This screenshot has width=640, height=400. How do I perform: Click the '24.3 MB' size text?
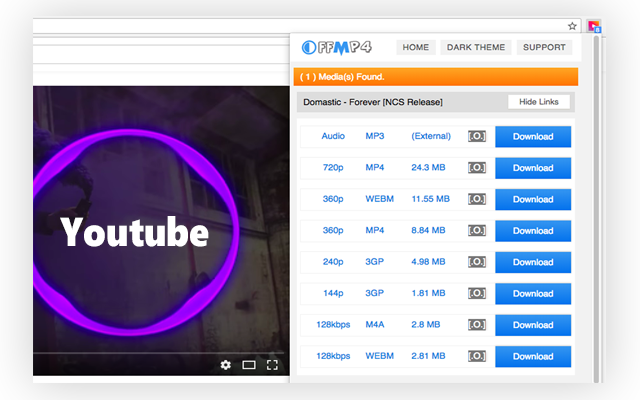[x=428, y=167]
